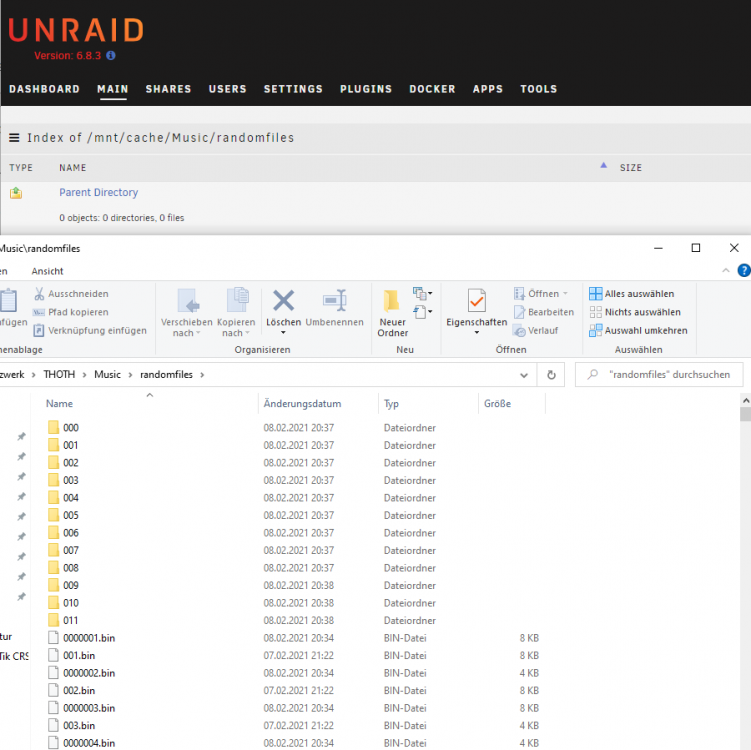Click the Unraid version info icon
751x750 pixels.
(111, 56)
